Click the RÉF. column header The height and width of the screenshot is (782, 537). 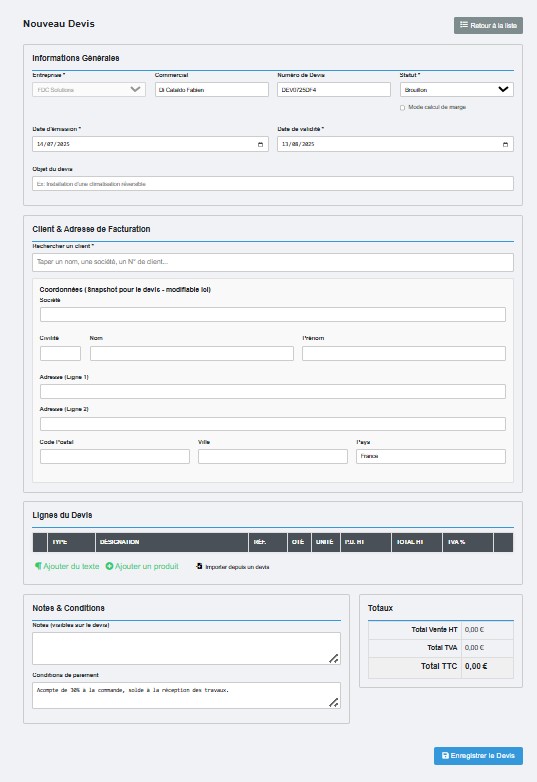tap(268, 542)
